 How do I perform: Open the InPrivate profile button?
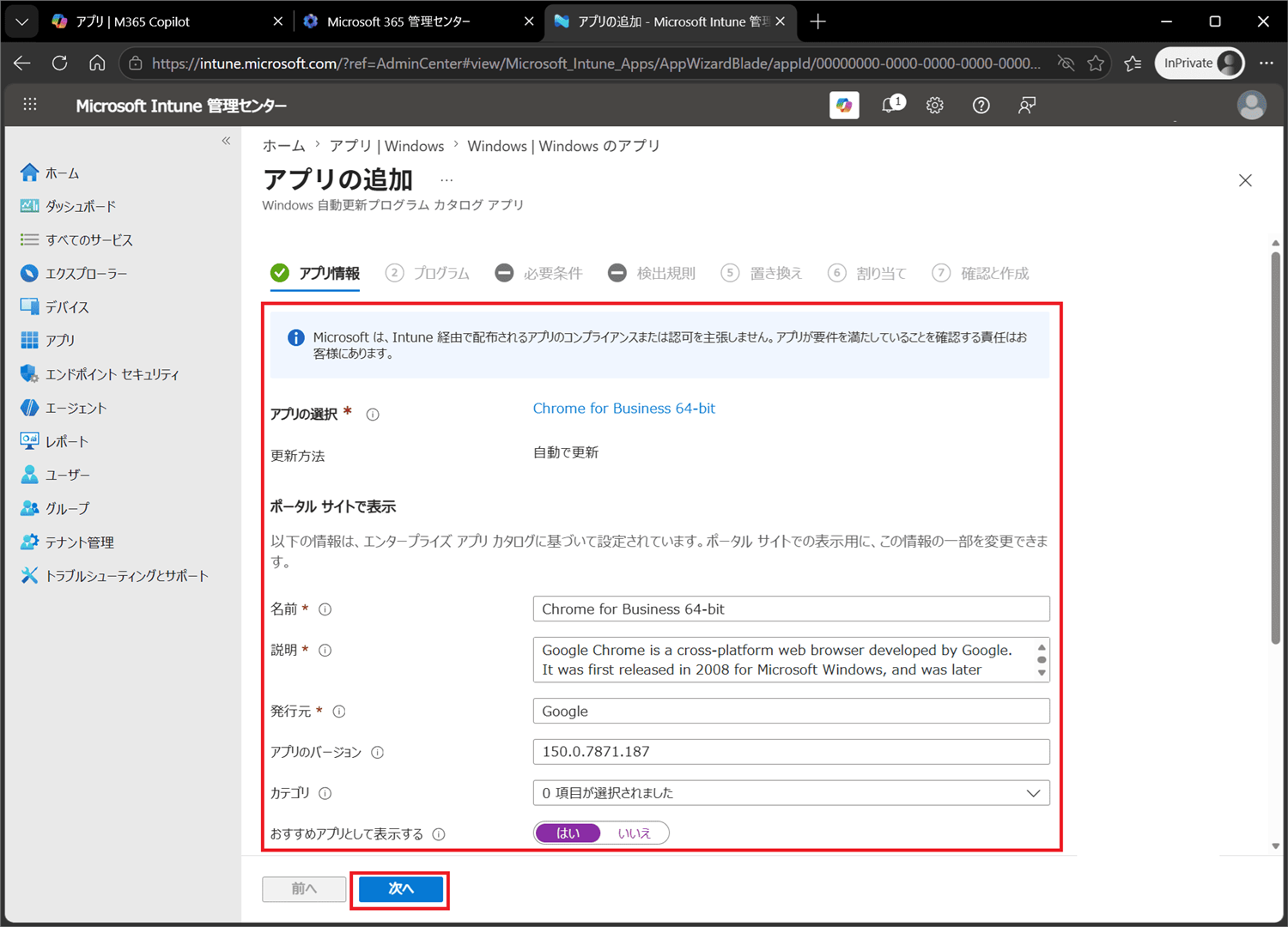1200,63
